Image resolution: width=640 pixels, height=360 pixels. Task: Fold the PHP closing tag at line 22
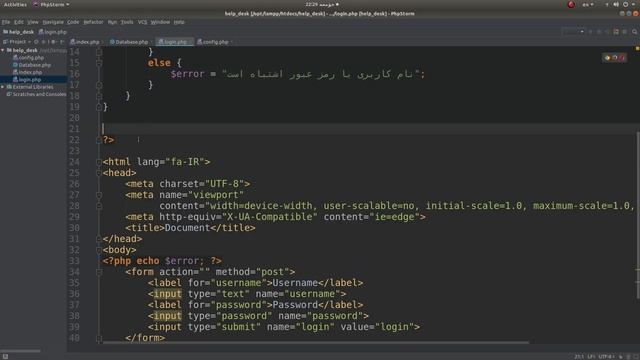[x=99, y=140]
